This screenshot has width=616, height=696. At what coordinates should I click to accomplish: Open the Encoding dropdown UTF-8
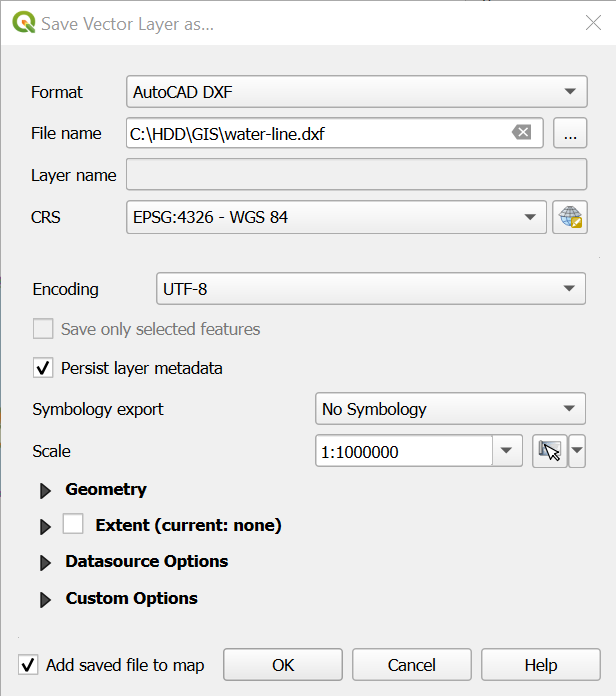pyautogui.click(x=370, y=289)
